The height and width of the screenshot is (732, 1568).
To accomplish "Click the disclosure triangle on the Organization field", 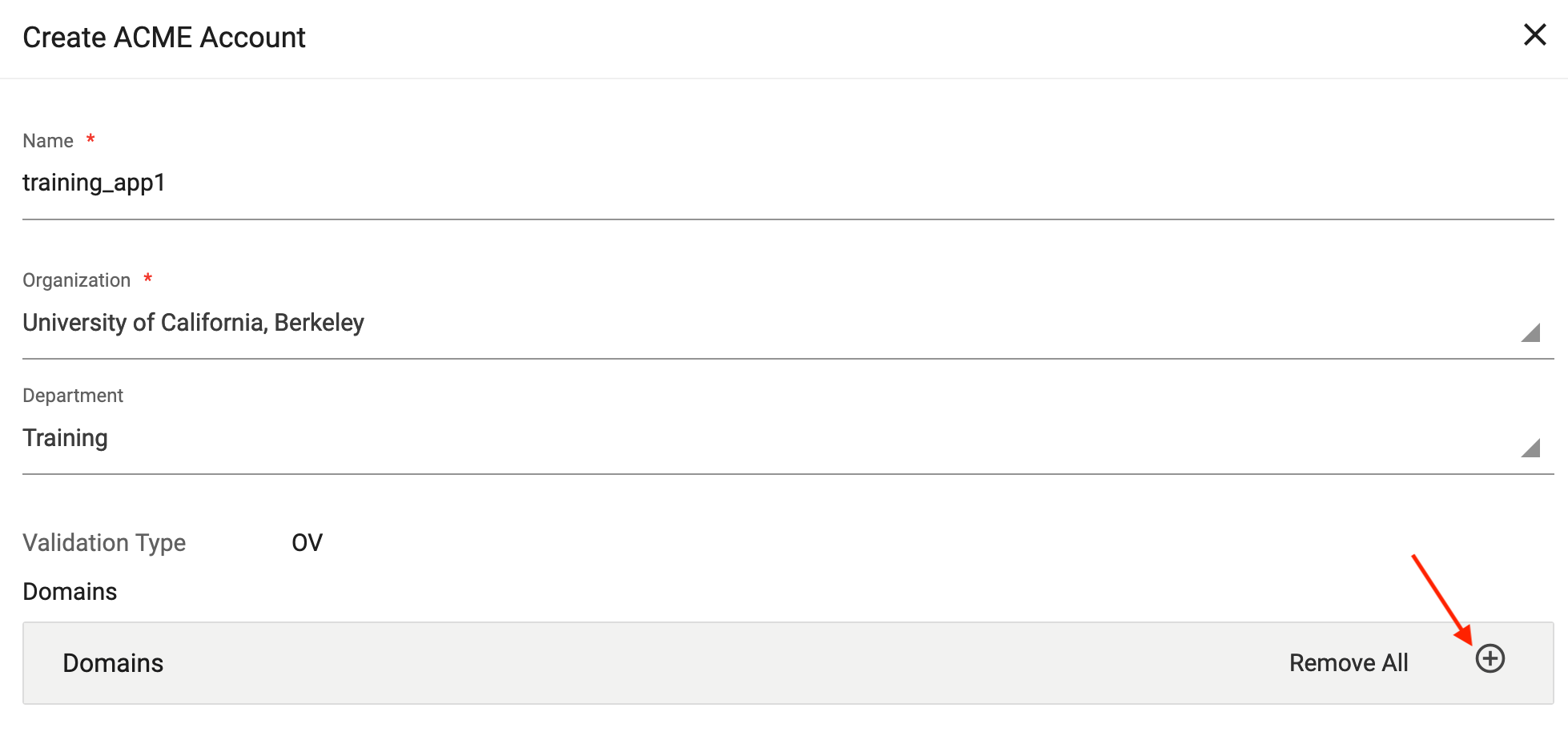I will pos(1533,332).
